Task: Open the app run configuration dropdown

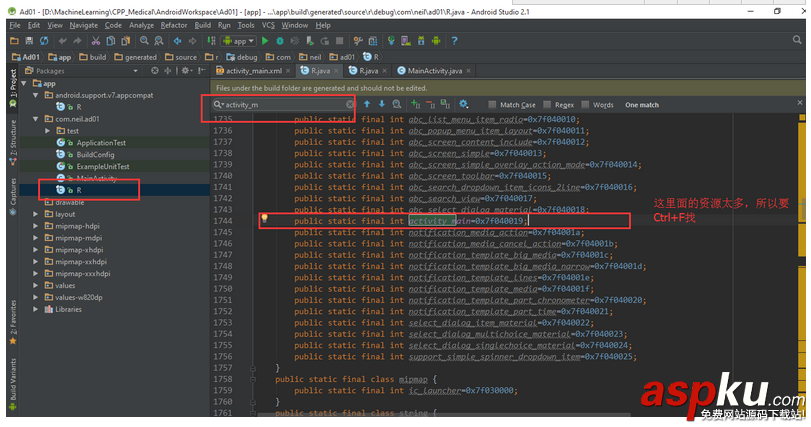Action: 237,41
